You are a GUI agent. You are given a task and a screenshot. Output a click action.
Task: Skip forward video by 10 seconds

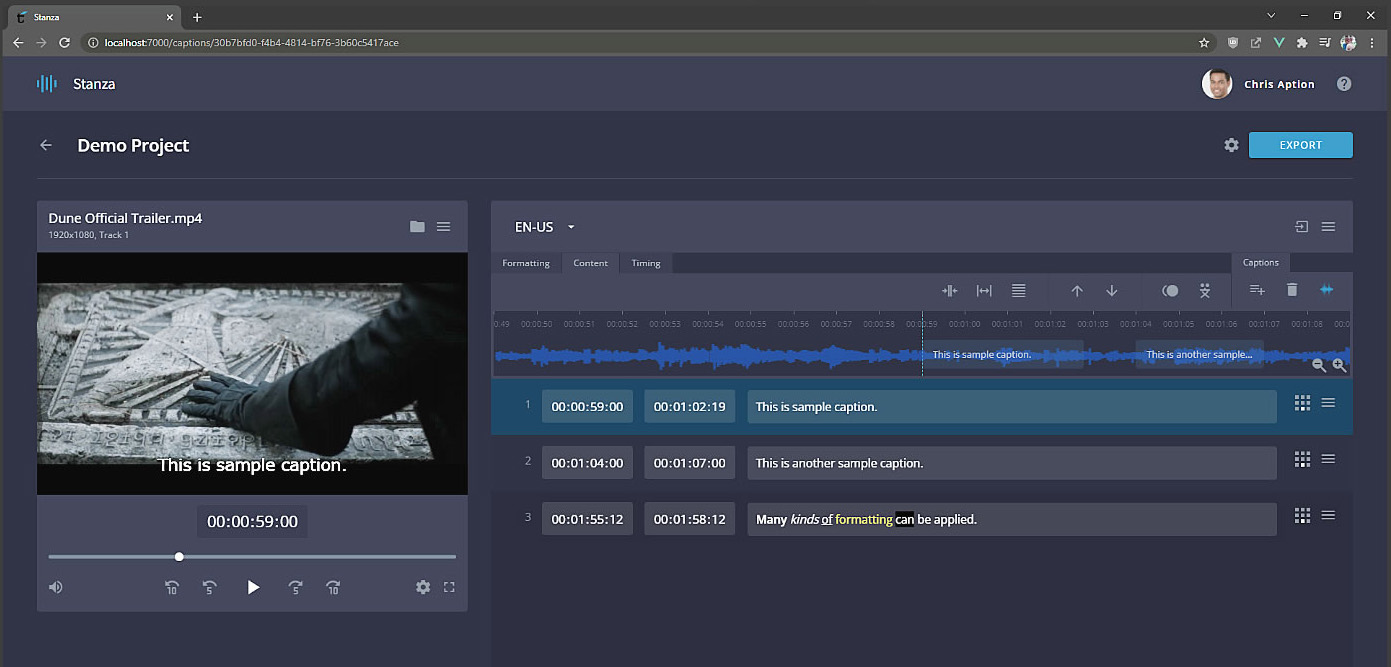click(x=333, y=588)
